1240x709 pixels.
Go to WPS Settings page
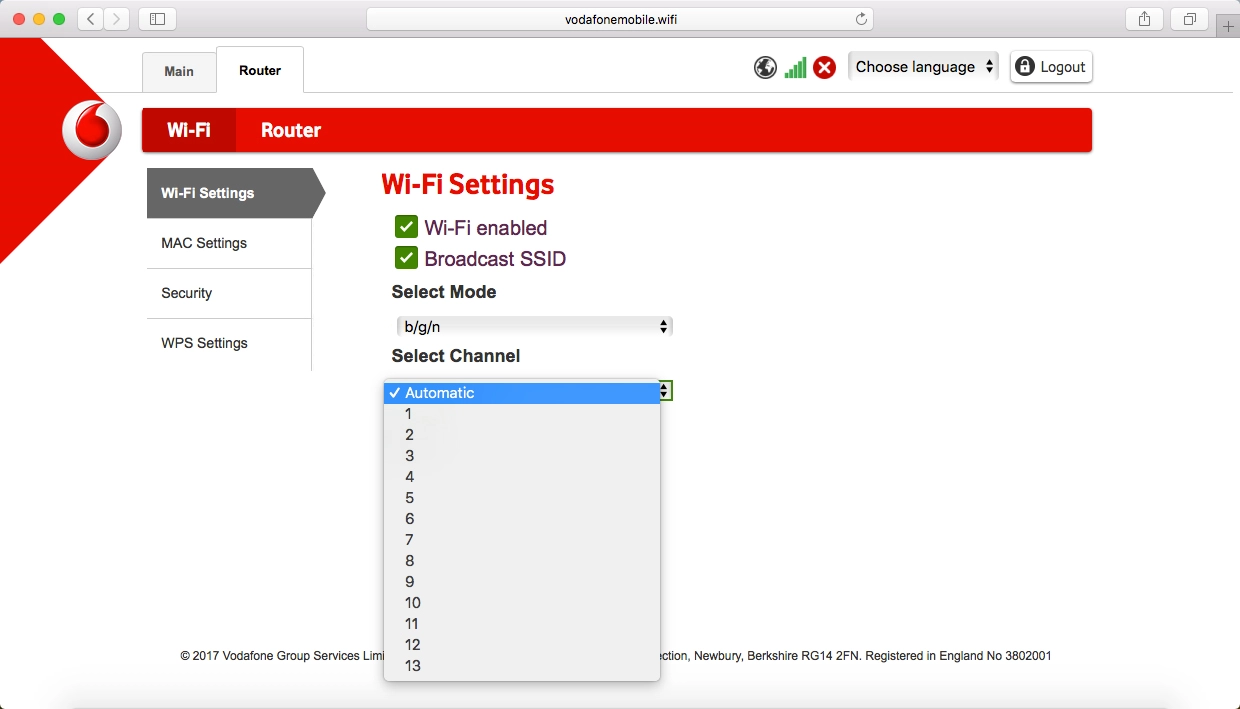204,343
